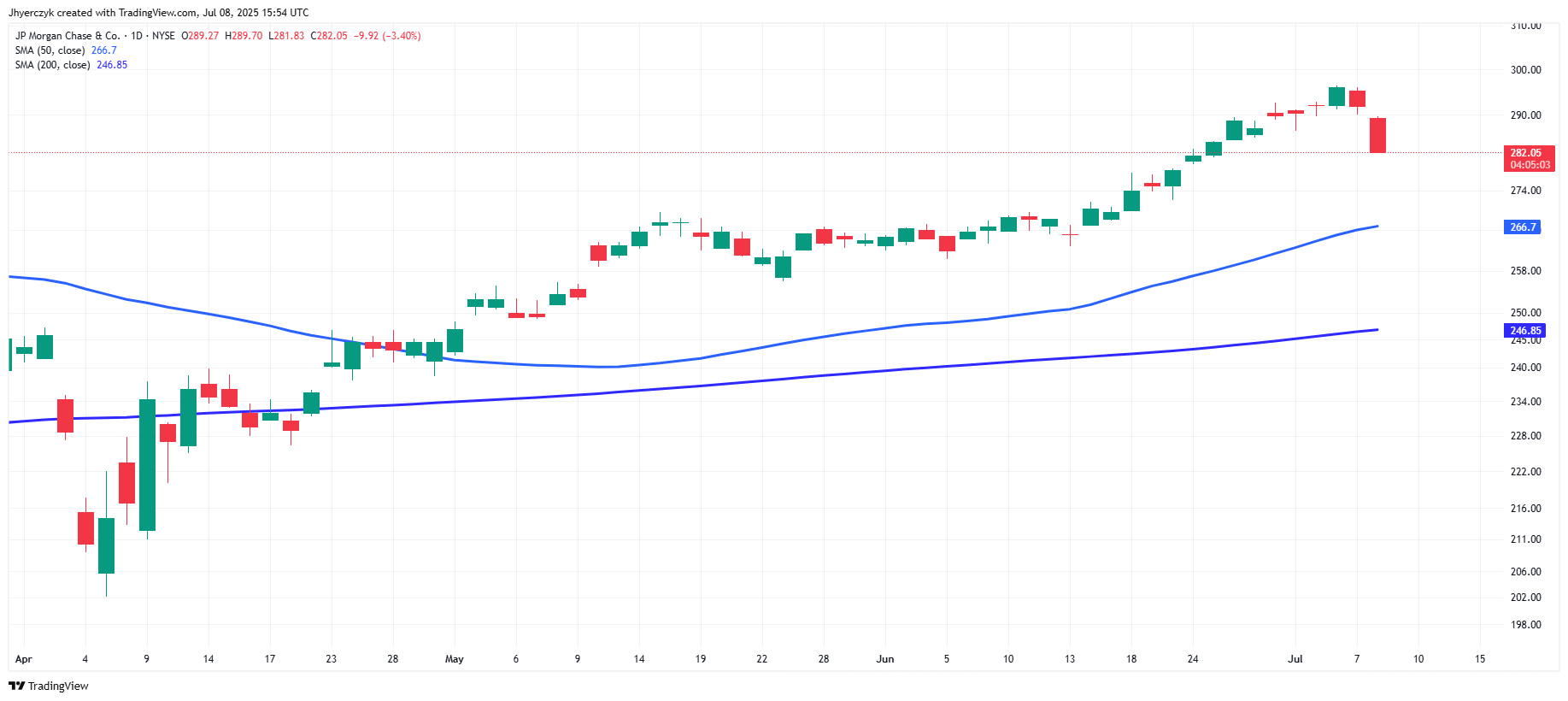Click the low value L281.83
1568x701 pixels.
[286, 36]
